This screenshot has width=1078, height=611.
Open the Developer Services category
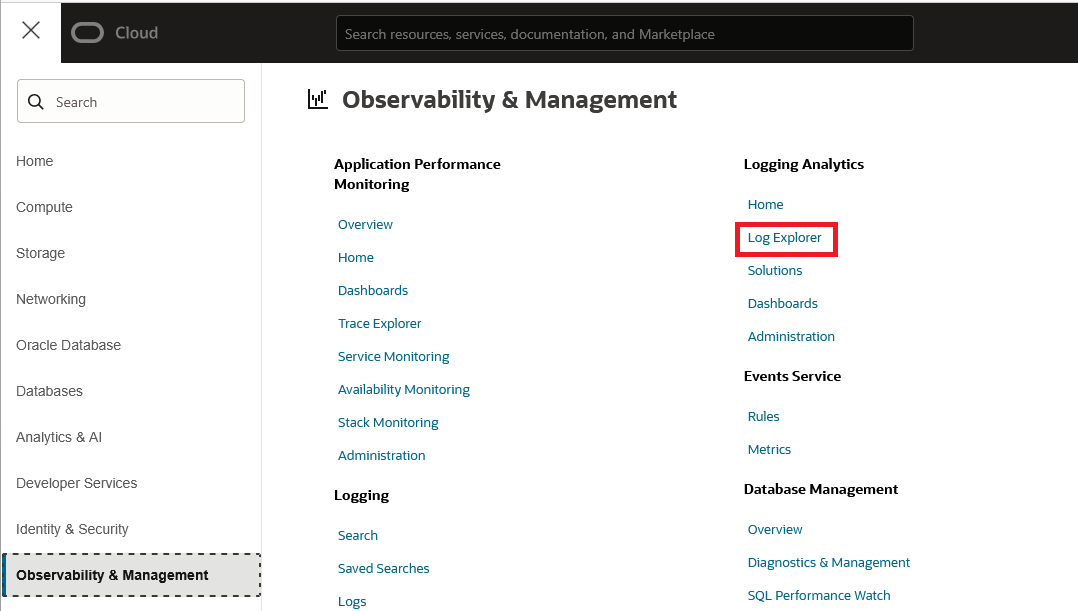coord(76,483)
